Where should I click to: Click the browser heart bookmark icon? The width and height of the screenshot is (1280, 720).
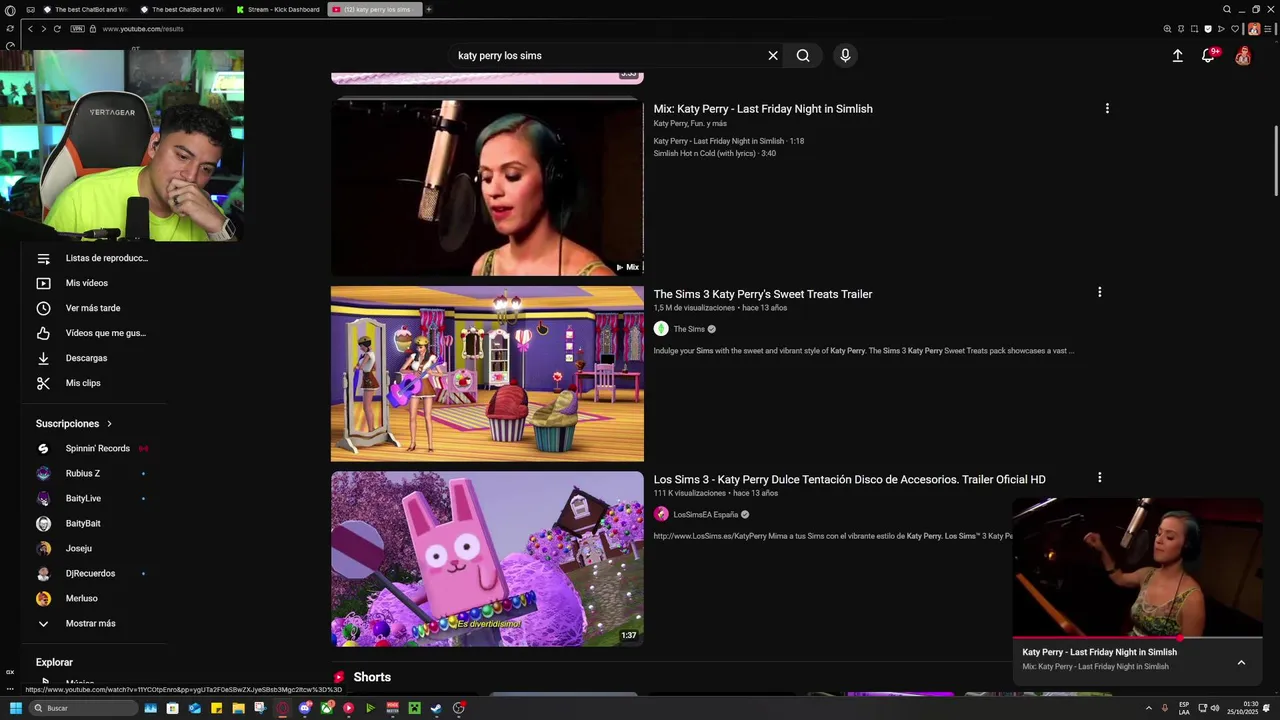point(1234,29)
